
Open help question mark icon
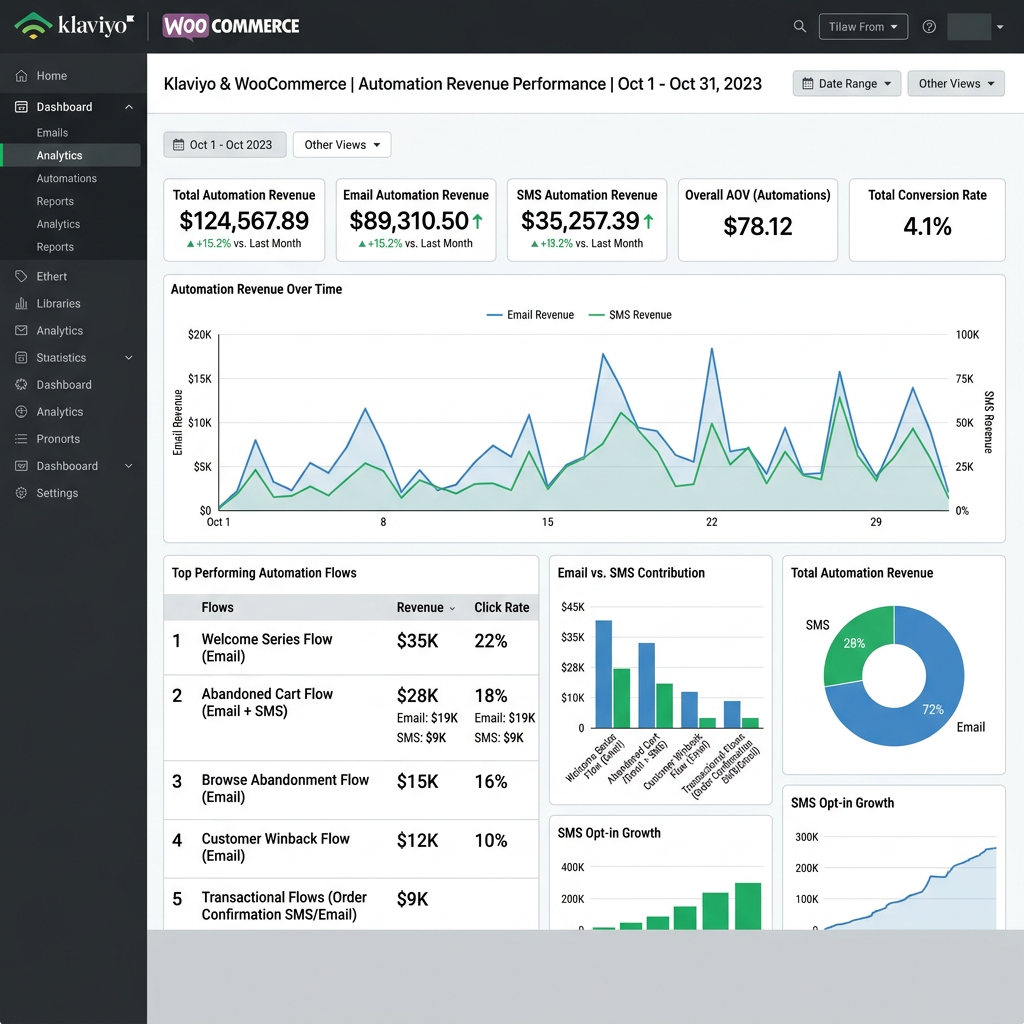tap(929, 26)
